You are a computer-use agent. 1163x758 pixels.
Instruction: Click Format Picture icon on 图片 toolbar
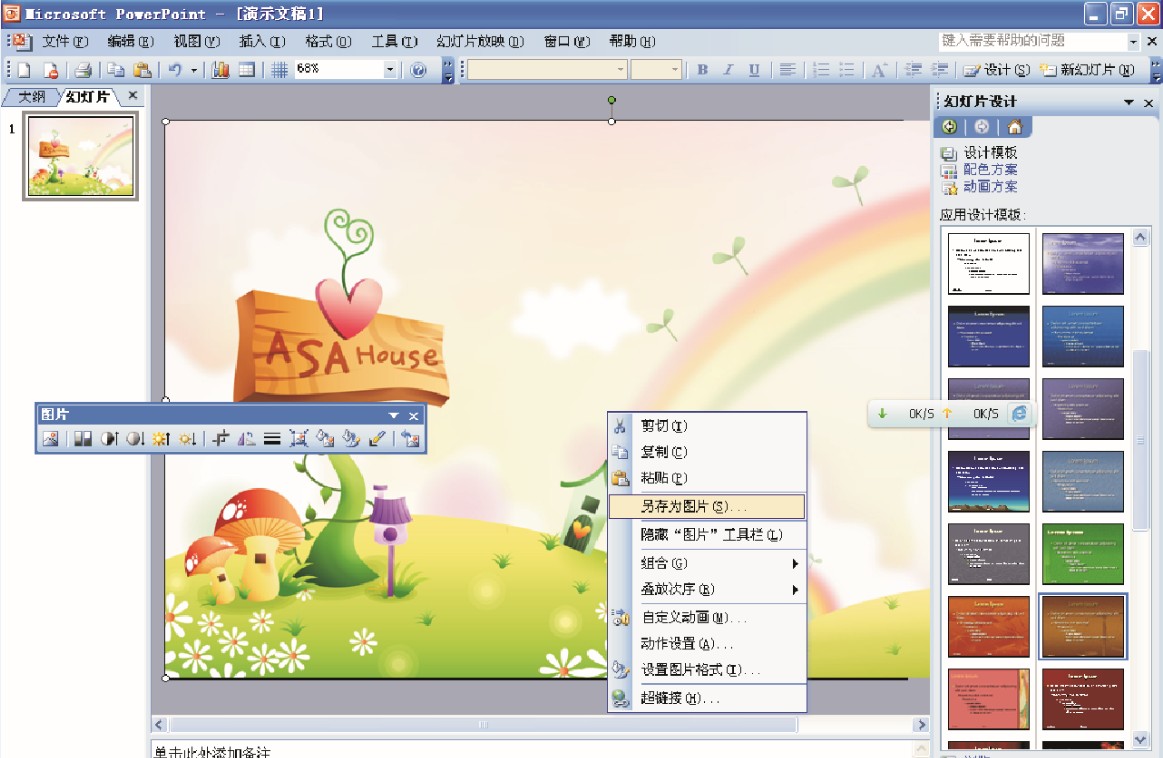(x=351, y=438)
